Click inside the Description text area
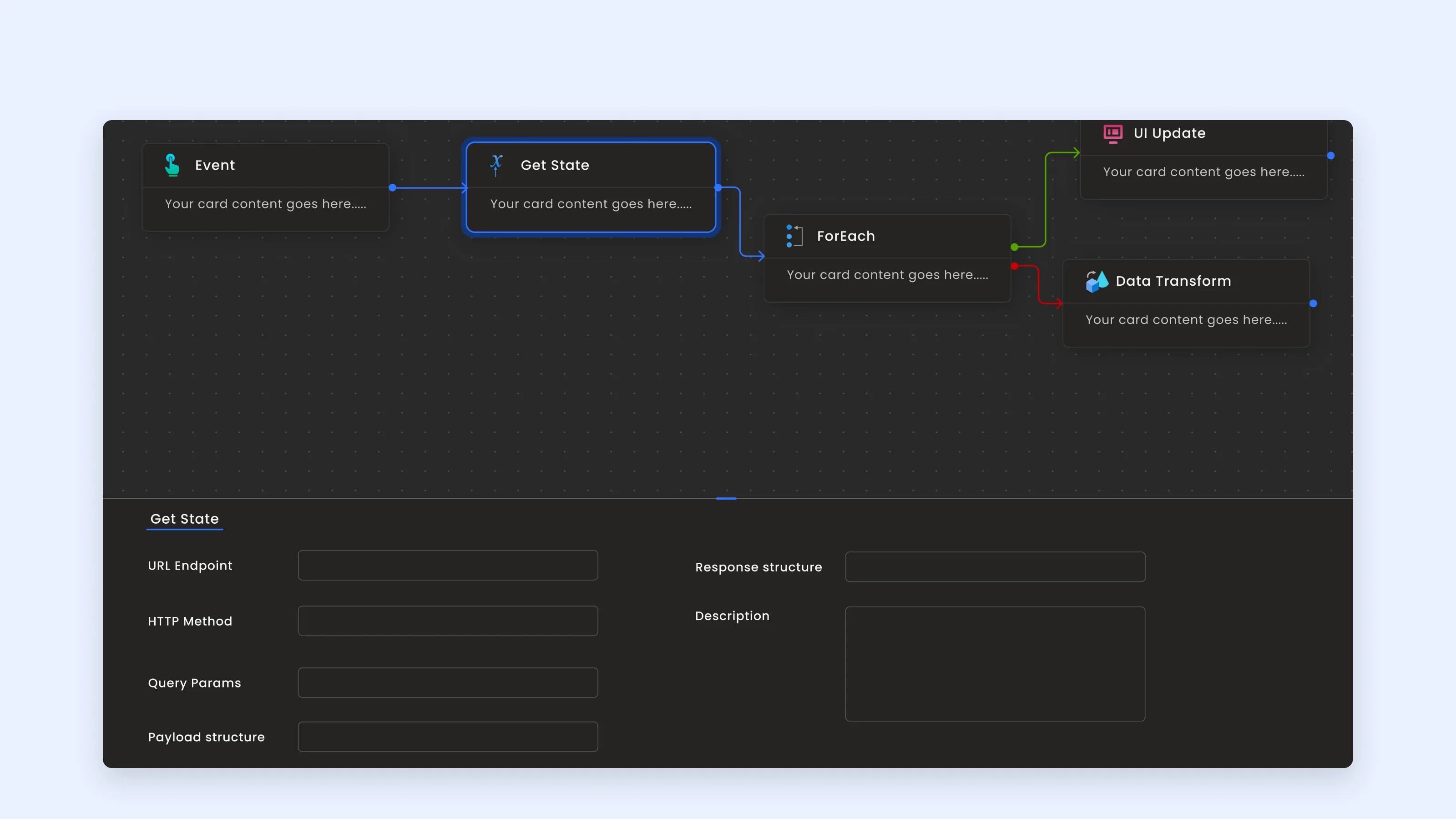 click(995, 663)
